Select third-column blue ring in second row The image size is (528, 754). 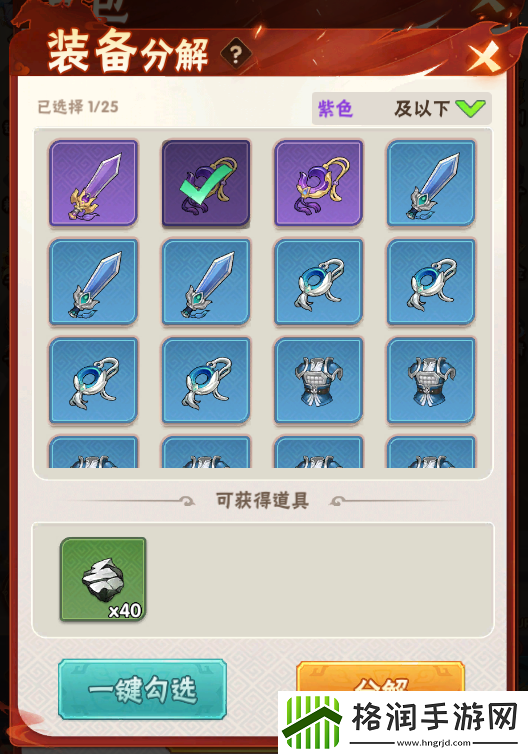coord(318,282)
